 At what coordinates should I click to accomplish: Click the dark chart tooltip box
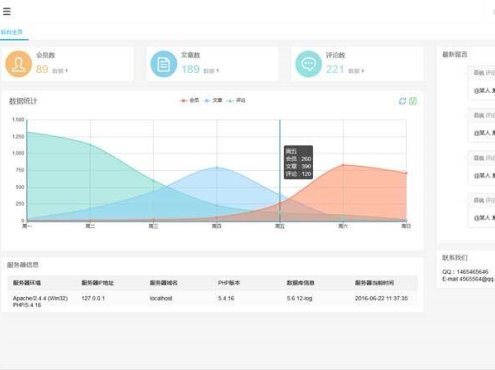click(x=298, y=162)
